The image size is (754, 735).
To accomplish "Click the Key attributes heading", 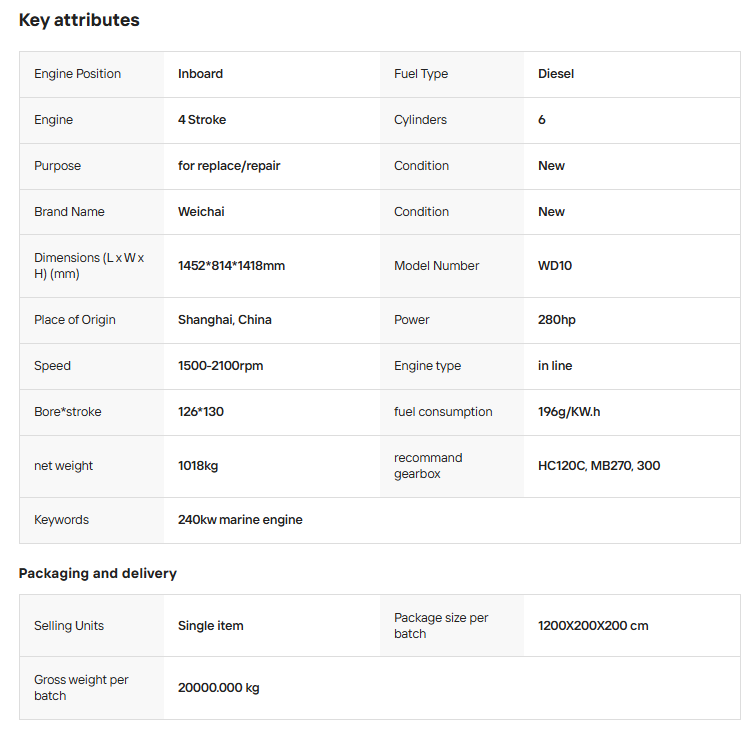I will point(79,20).
